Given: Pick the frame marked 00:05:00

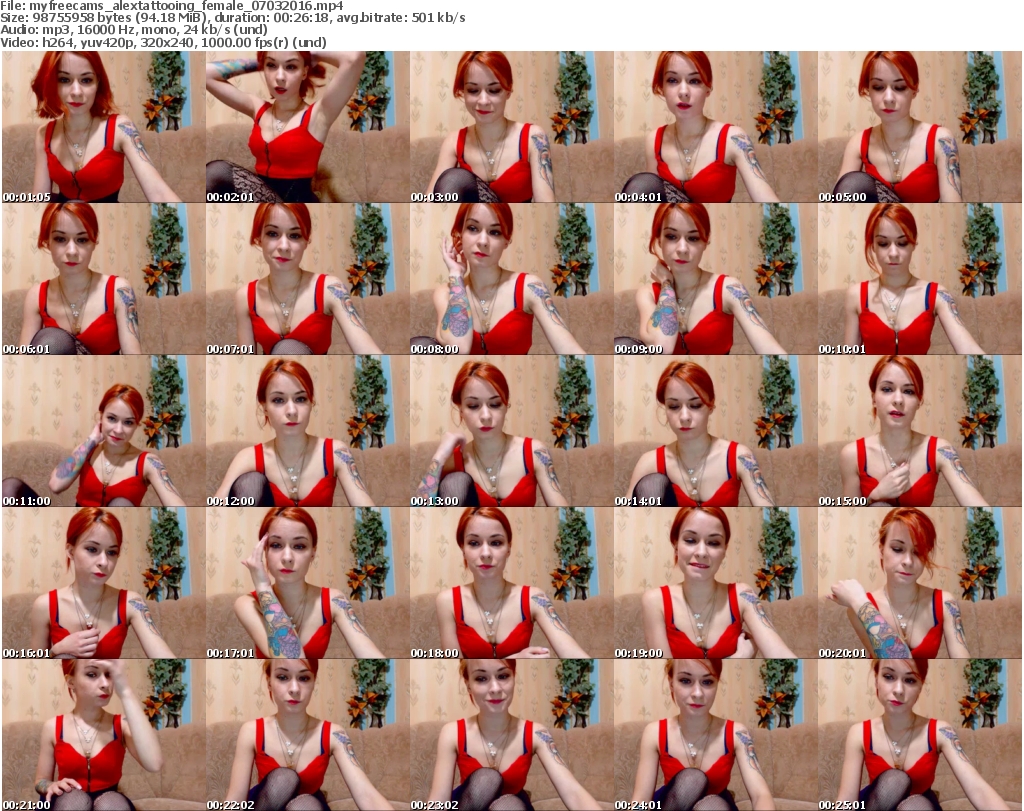Looking at the screenshot, I should point(919,127).
